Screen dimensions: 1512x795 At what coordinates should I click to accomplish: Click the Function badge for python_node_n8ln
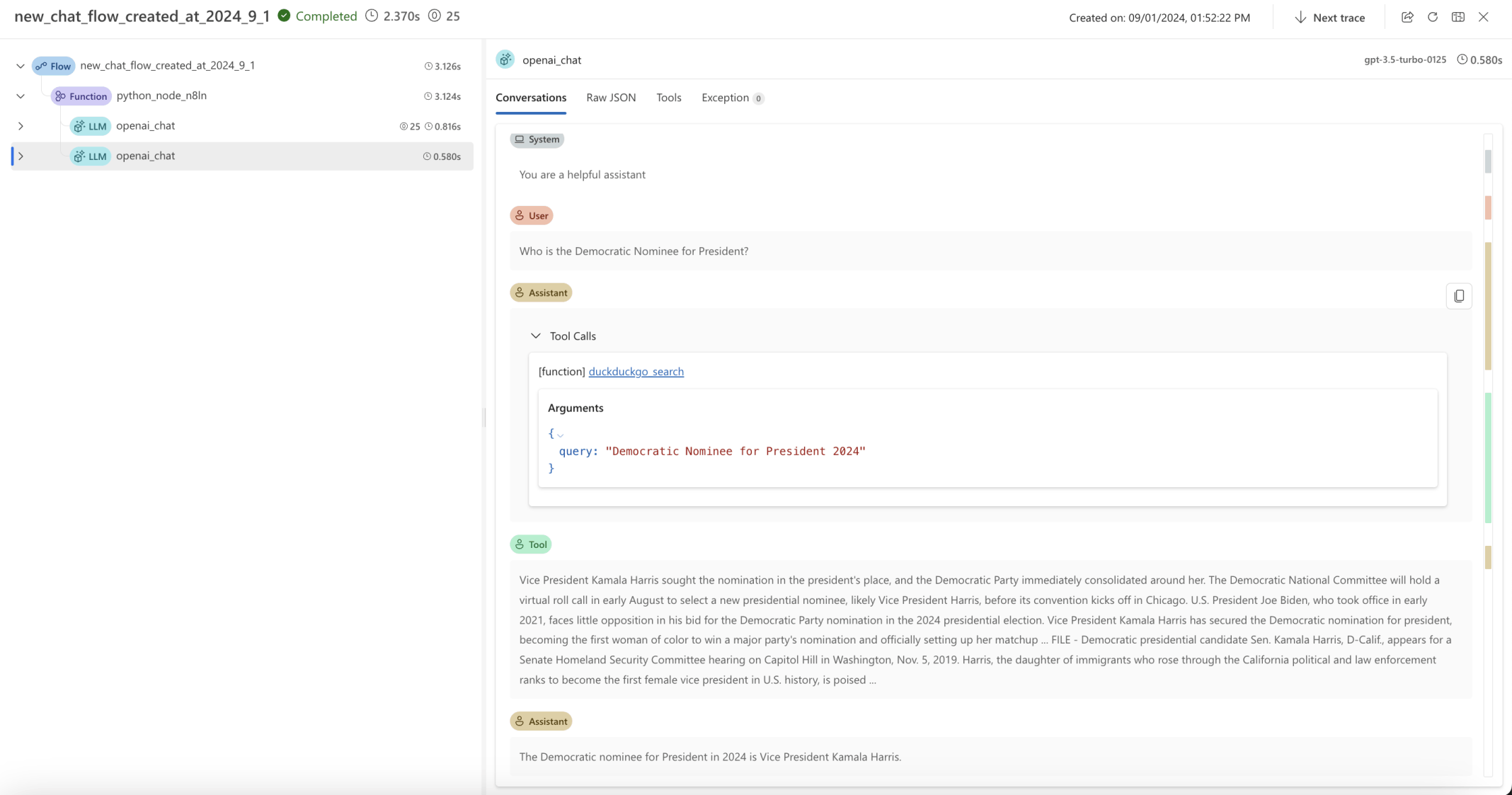[x=81, y=96]
